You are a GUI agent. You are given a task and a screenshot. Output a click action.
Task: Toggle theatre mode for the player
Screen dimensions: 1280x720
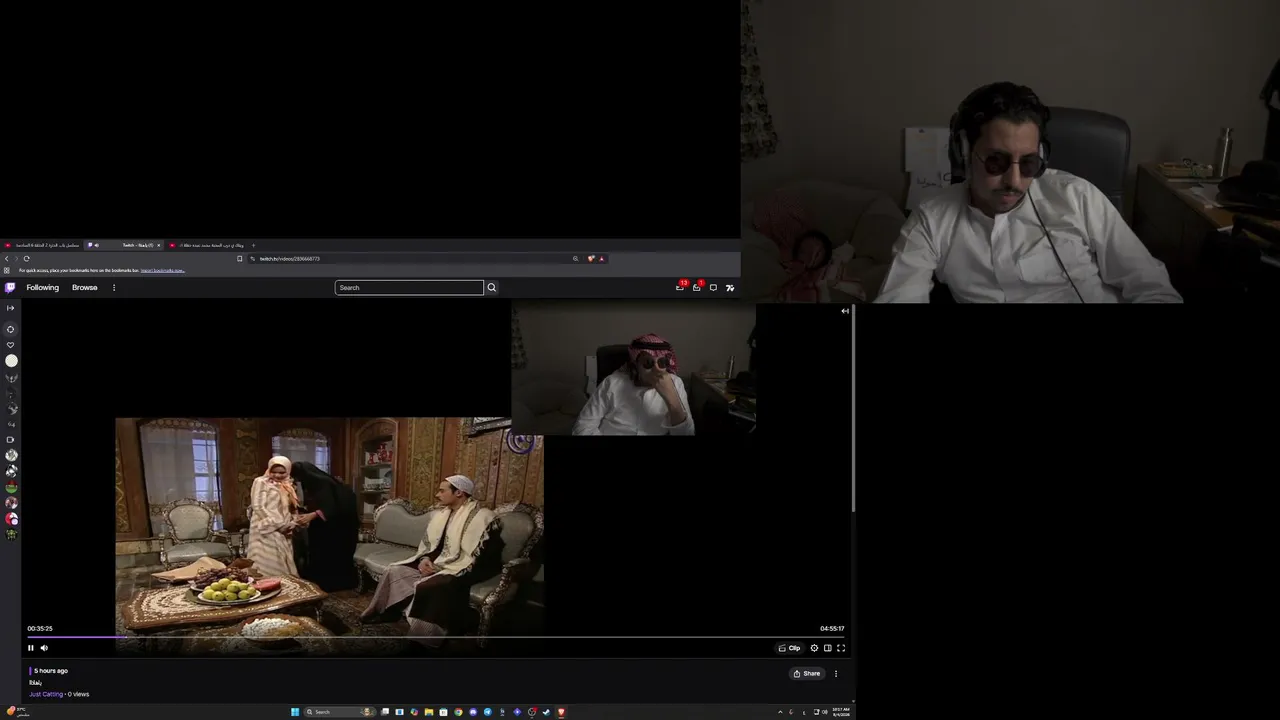[828, 648]
